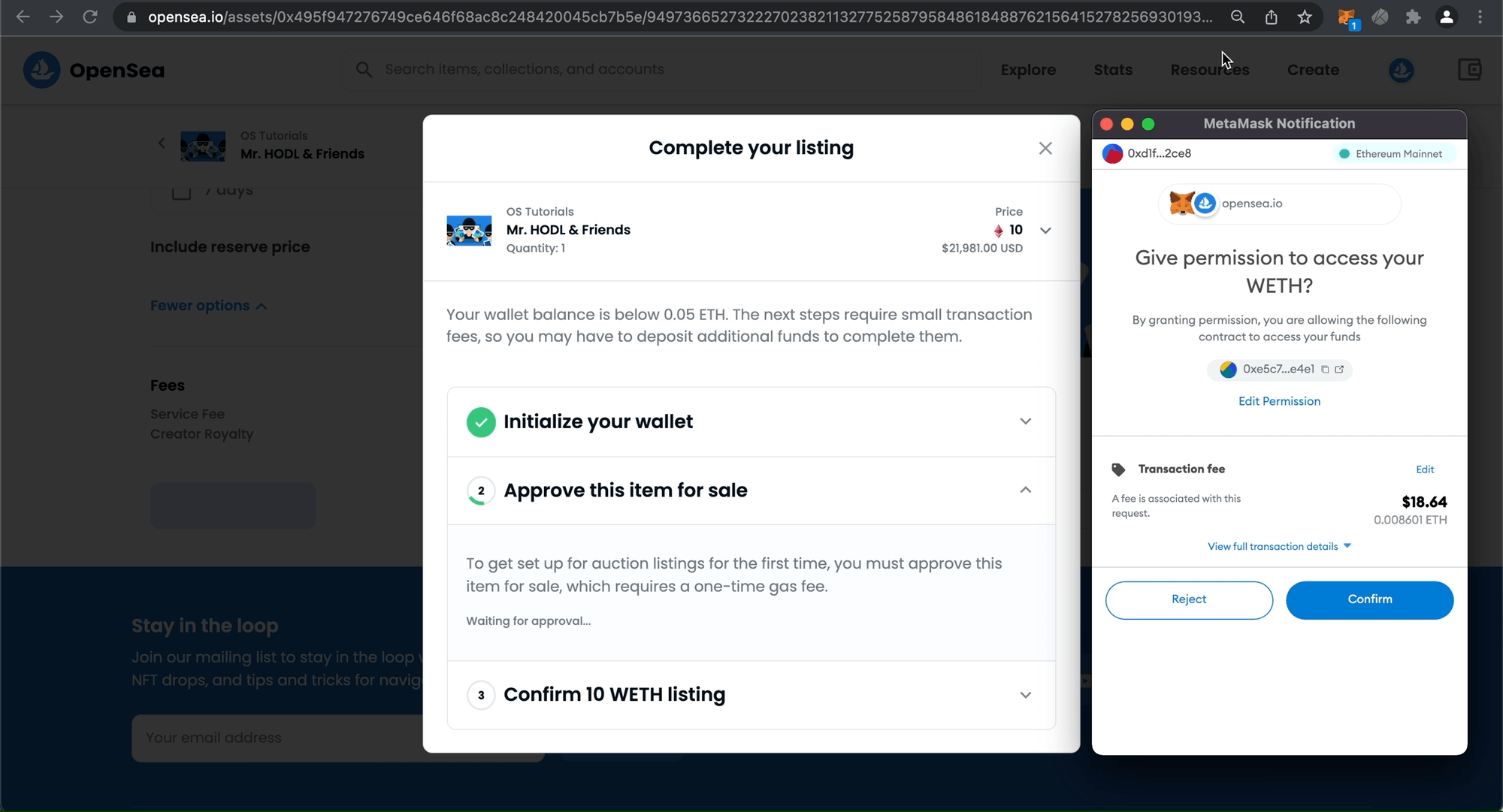This screenshot has width=1503, height=812.
Task: Confirm the MetaMask permission request
Action: coord(1369,600)
